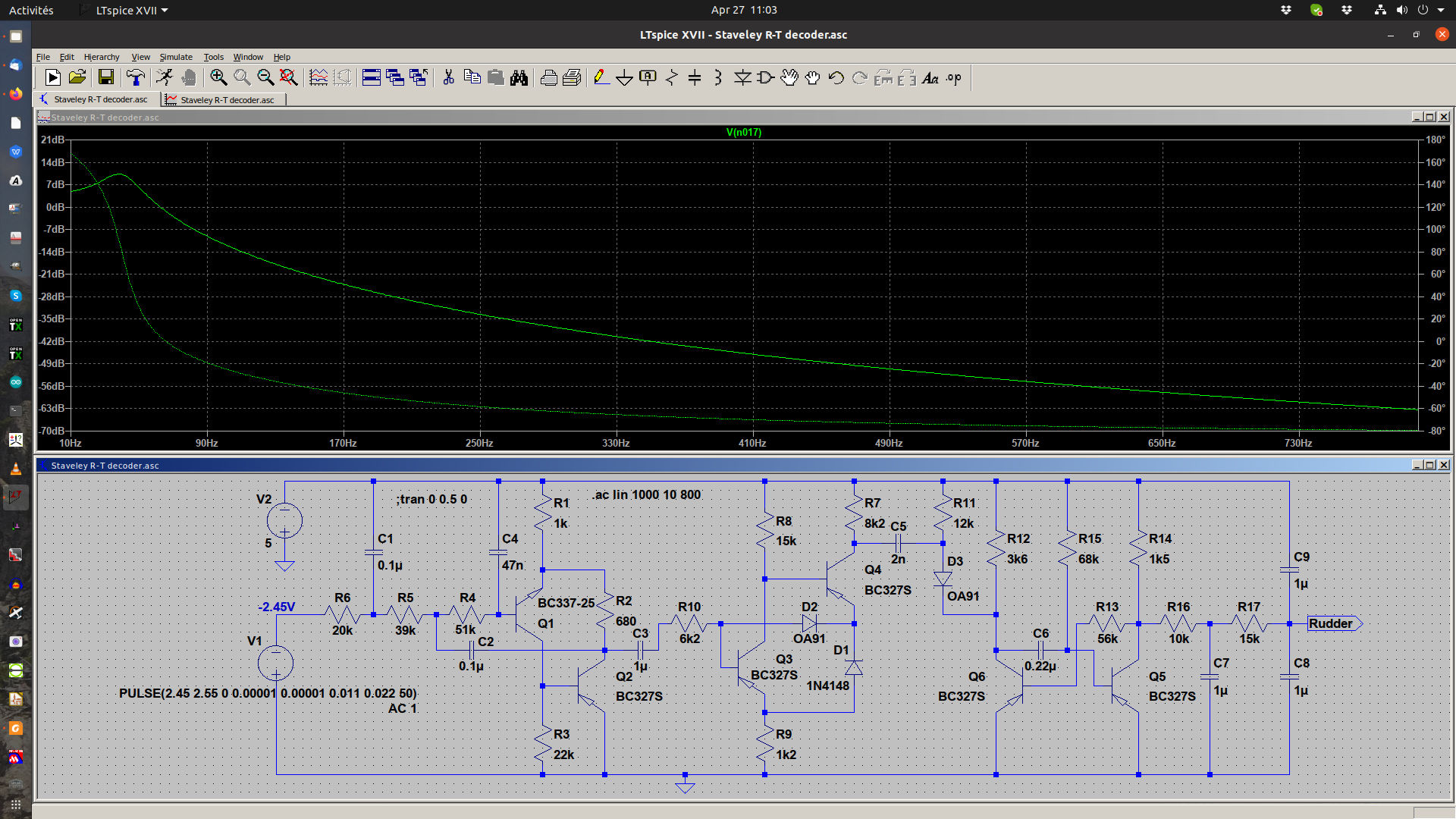This screenshot has height=819, width=1456.
Task: Click the New Schematic toolbar icon
Action: [53, 77]
